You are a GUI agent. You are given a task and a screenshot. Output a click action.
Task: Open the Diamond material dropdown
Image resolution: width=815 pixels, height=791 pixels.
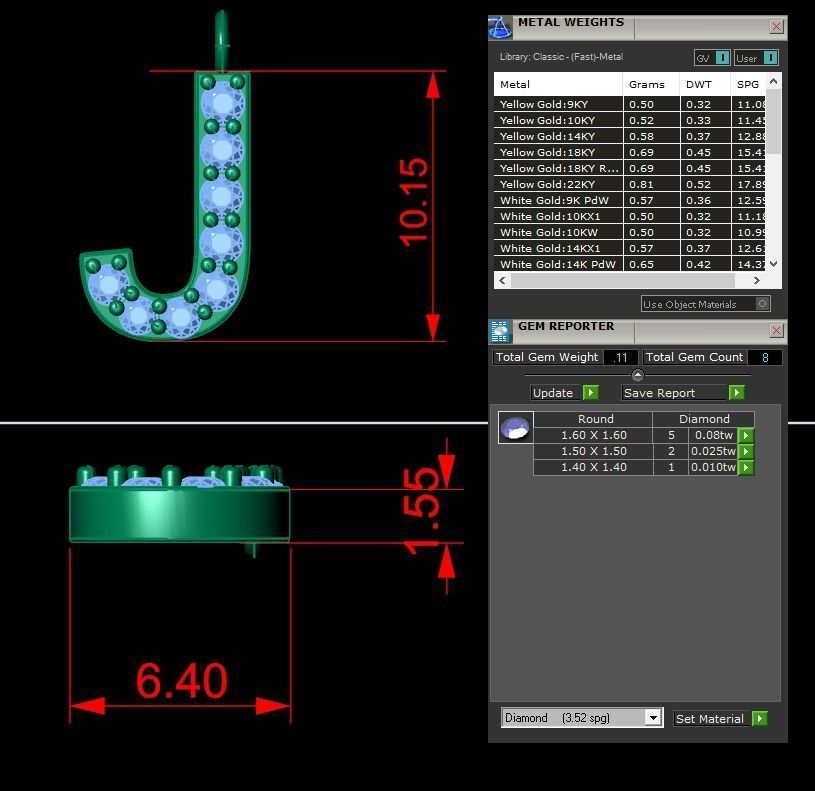653,718
